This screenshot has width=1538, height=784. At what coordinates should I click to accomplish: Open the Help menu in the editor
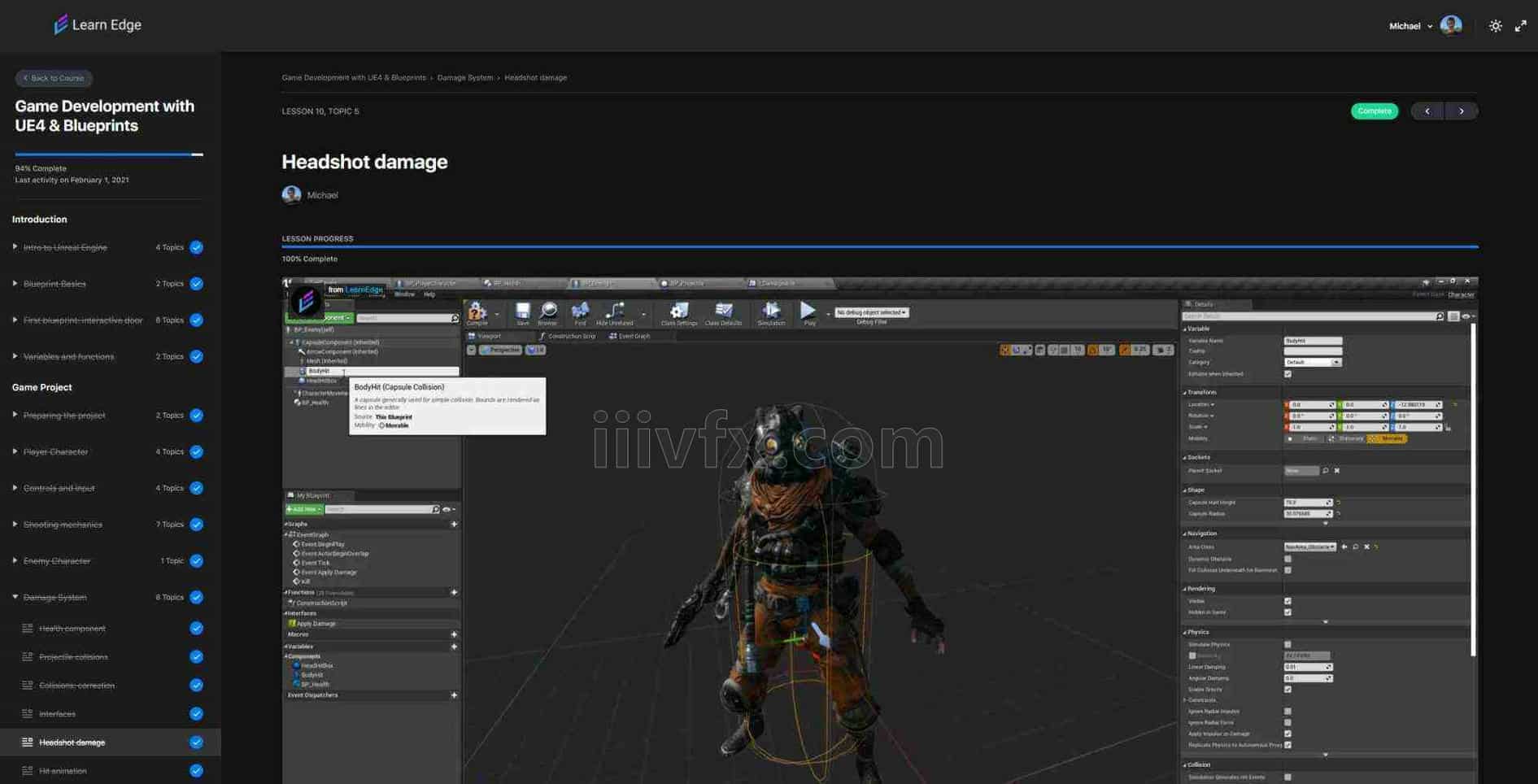pyautogui.click(x=429, y=294)
